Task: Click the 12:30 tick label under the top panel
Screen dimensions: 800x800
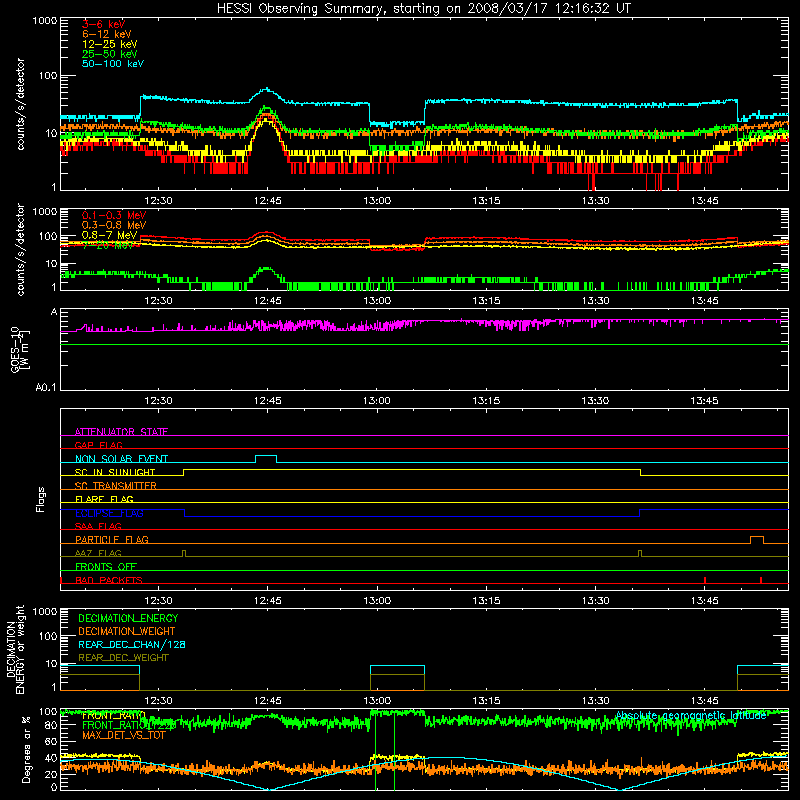Action: tap(158, 201)
